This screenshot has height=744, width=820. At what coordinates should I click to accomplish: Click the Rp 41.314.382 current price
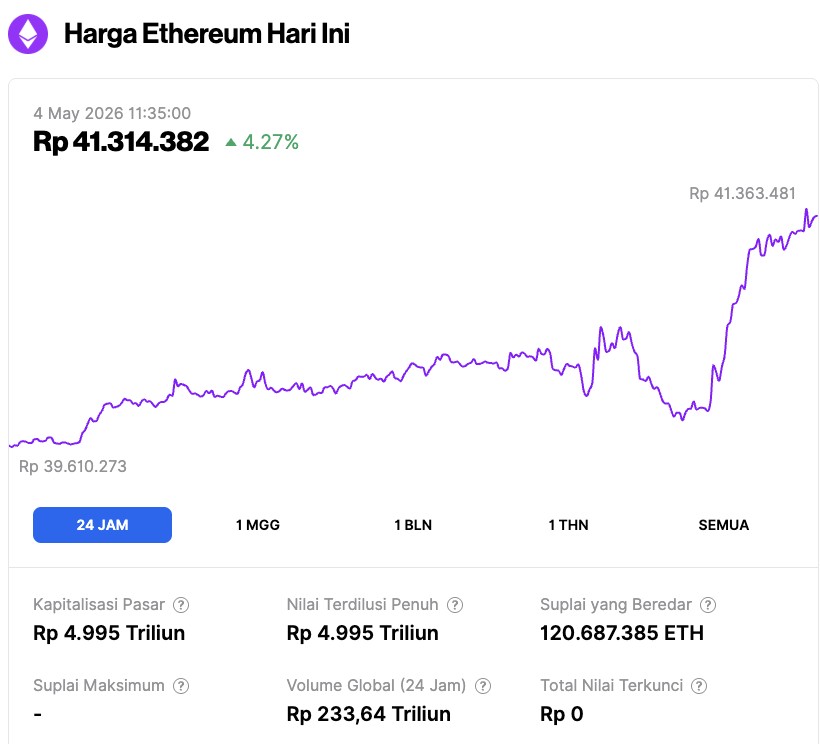[x=121, y=142]
